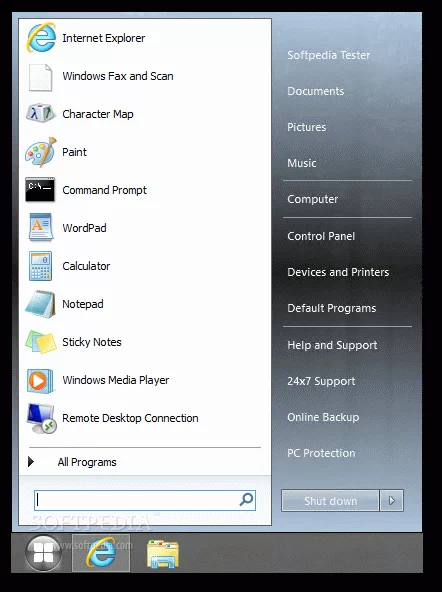This screenshot has width=442, height=592.
Task: Click the Shut down button
Action: 330,501
